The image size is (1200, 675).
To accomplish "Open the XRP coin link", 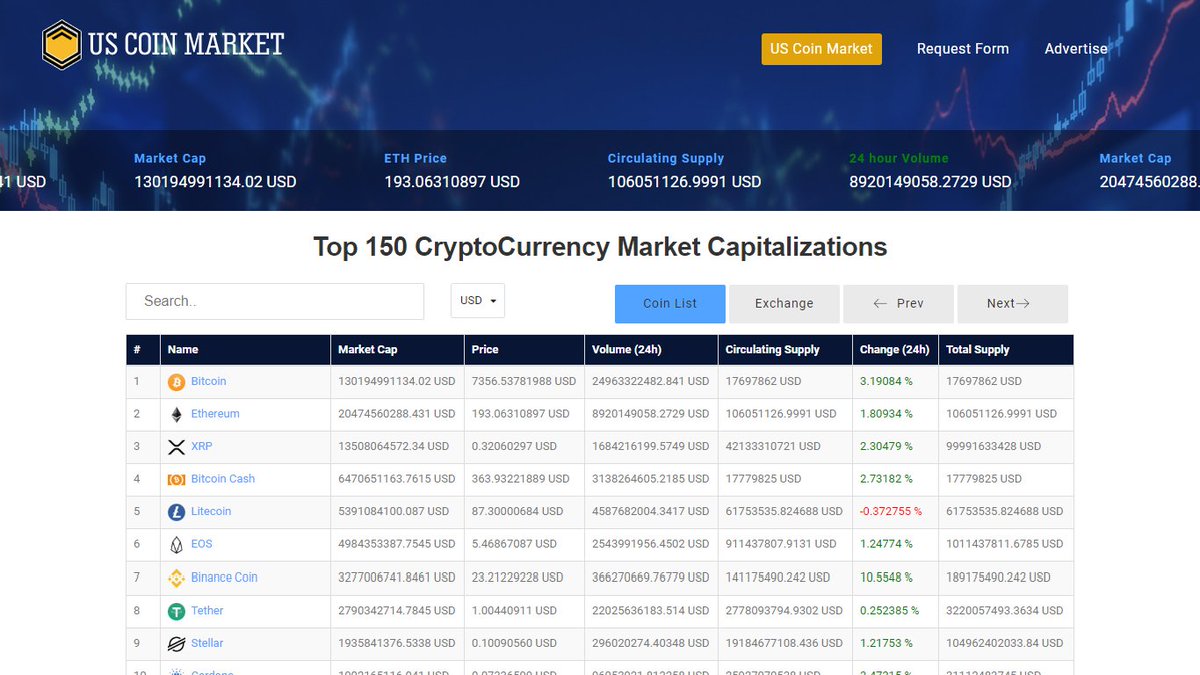I will coord(201,446).
